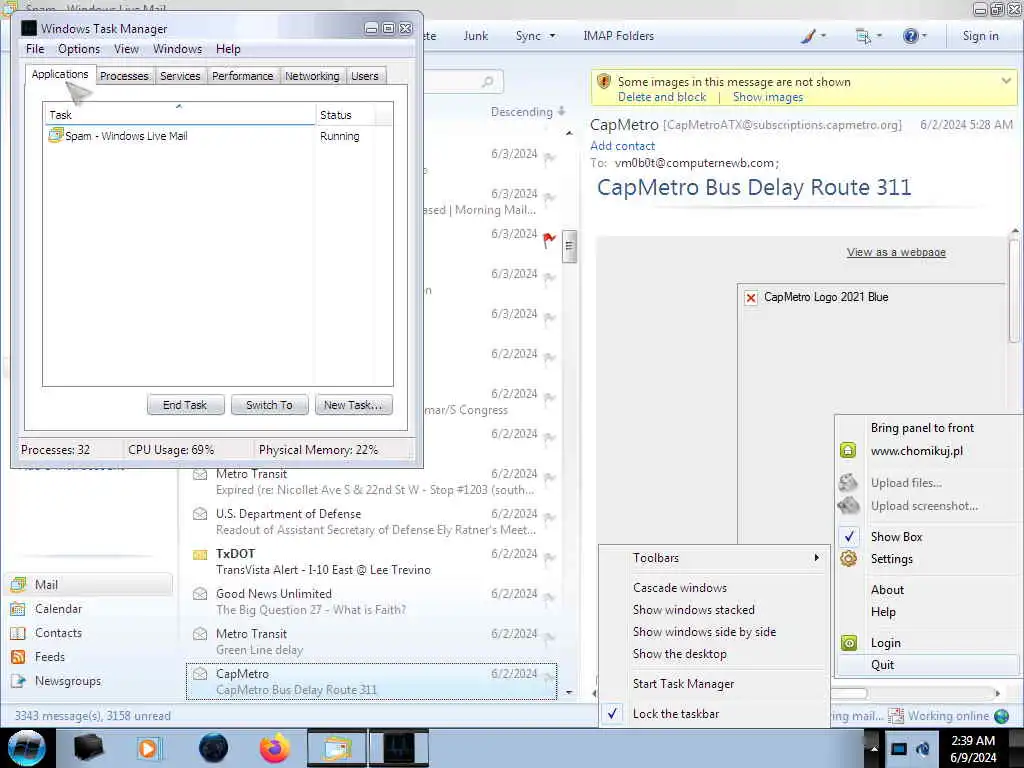Click the blue help question mark icon
1024x768 pixels.
click(x=910, y=36)
